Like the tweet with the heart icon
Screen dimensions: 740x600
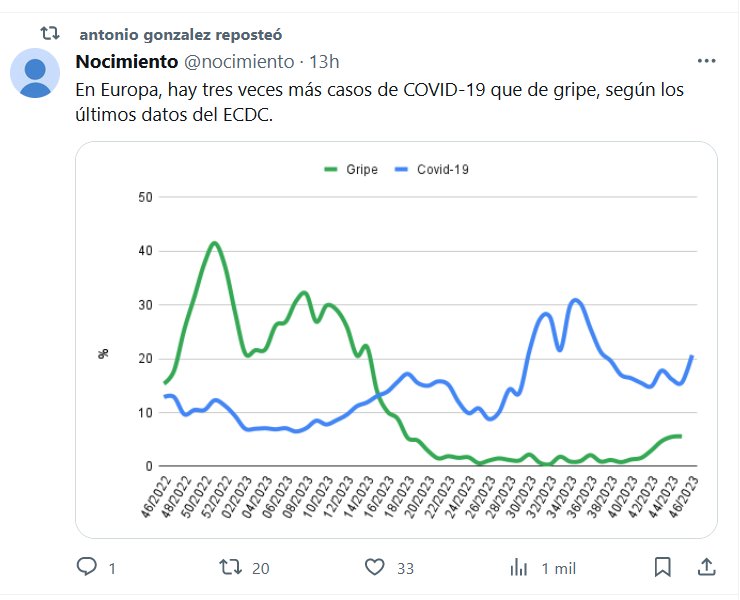pos(374,567)
